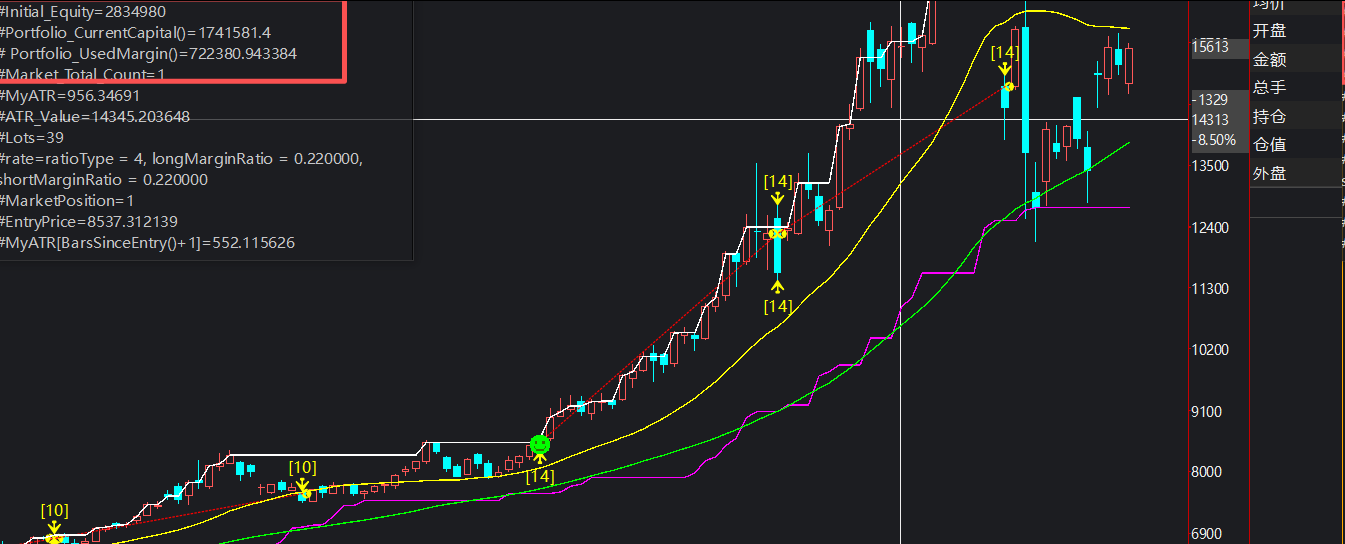Click the 15613 current price tag on the axis

pos(1211,47)
